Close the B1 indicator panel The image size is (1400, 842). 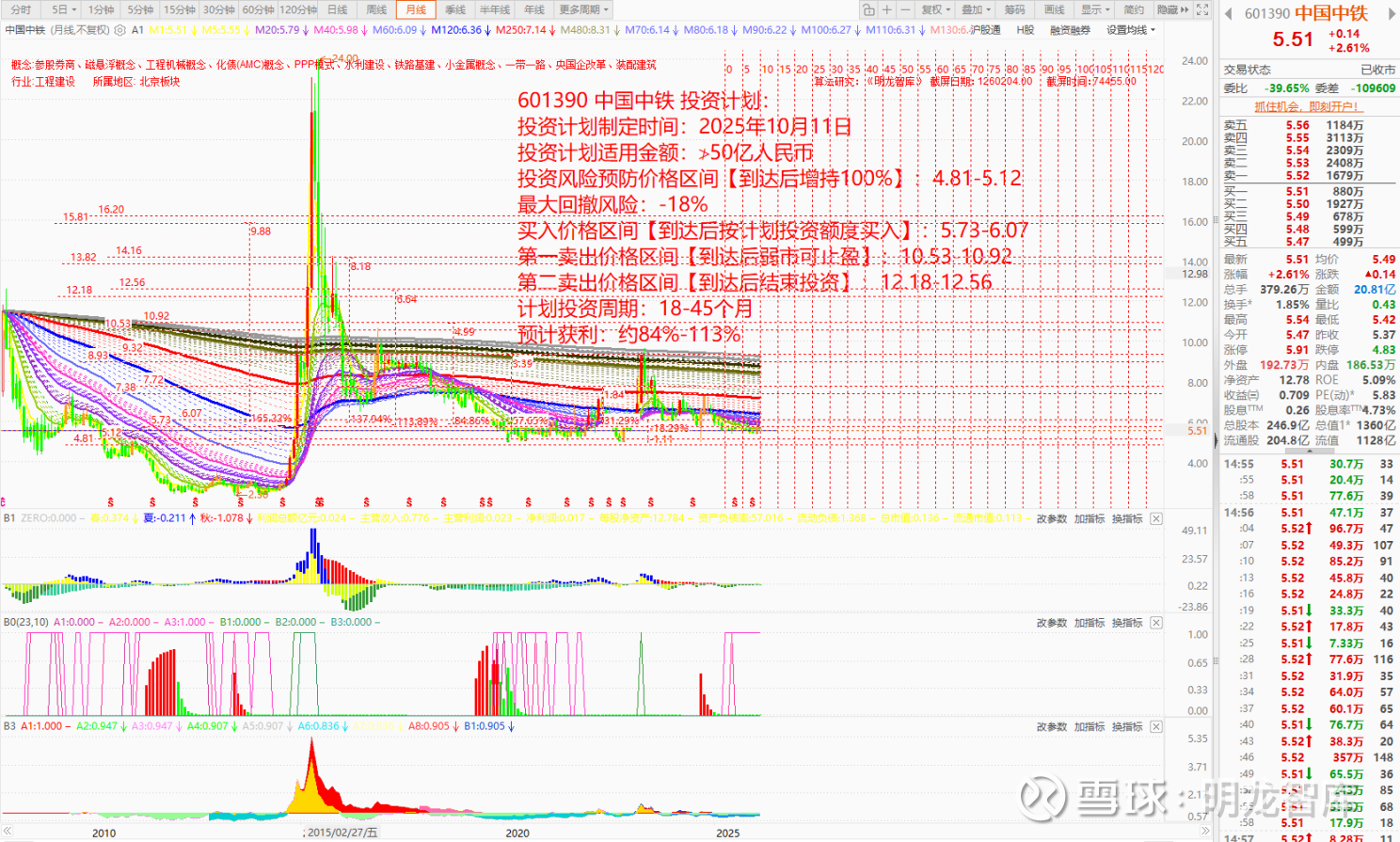pyautogui.click(x=1156, y=518)
